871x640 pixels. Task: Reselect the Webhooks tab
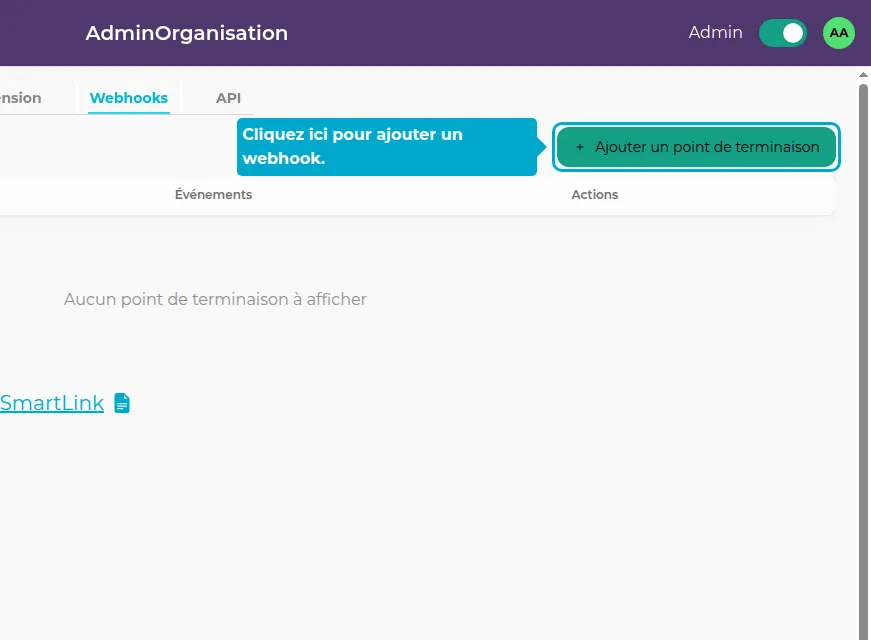click(x=128, y=98)
